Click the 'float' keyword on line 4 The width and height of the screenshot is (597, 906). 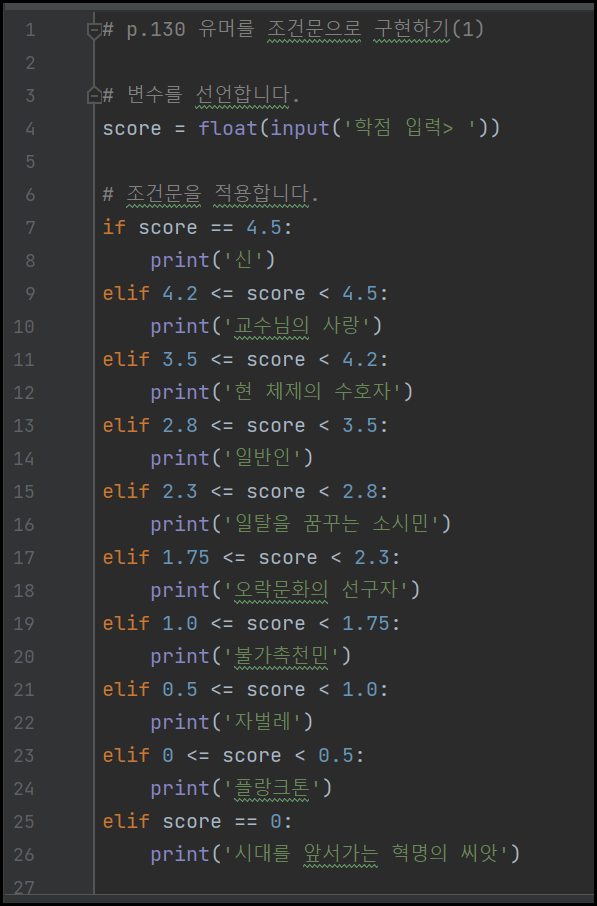[x=228, y=128]
